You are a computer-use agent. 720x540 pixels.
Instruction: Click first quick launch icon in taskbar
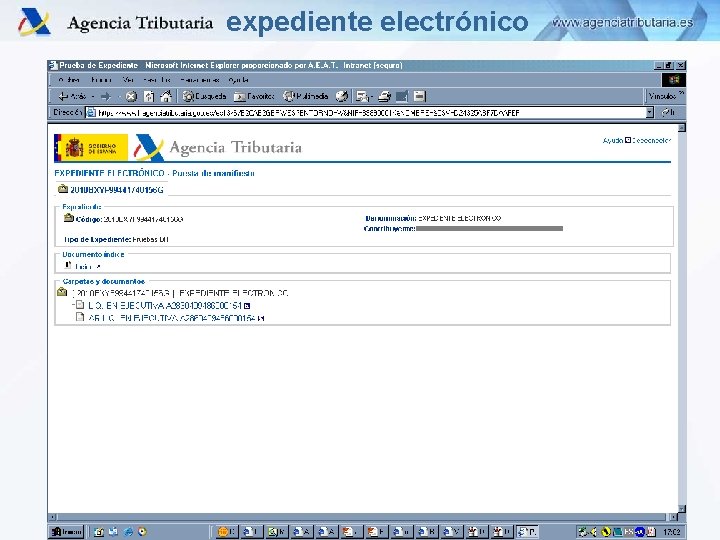click(x=98, y=532)
